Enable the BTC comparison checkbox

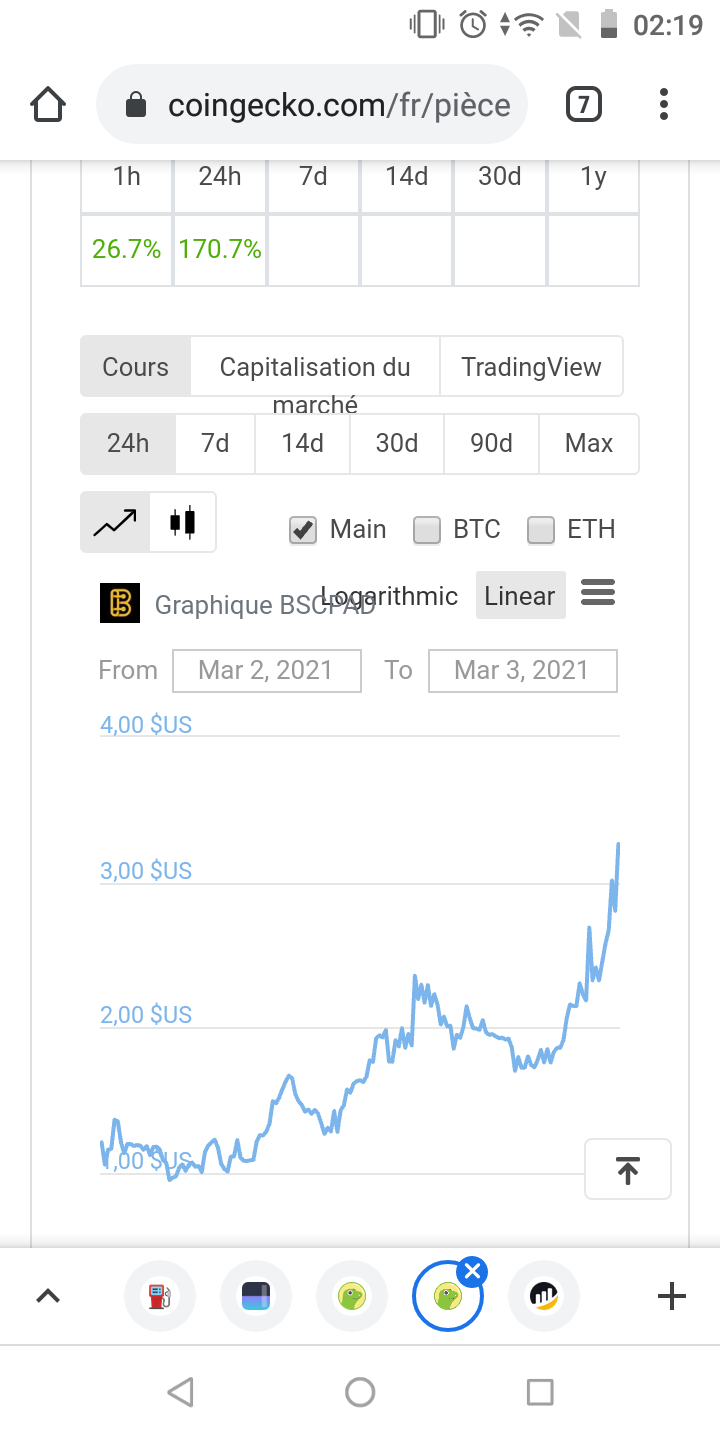427,530
